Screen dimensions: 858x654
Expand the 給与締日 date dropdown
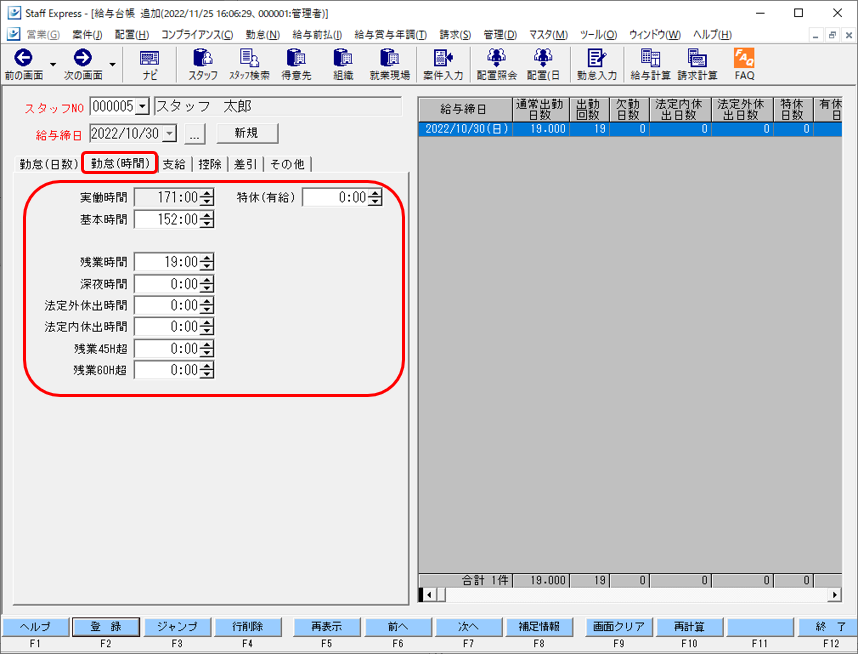click(169, 133)
